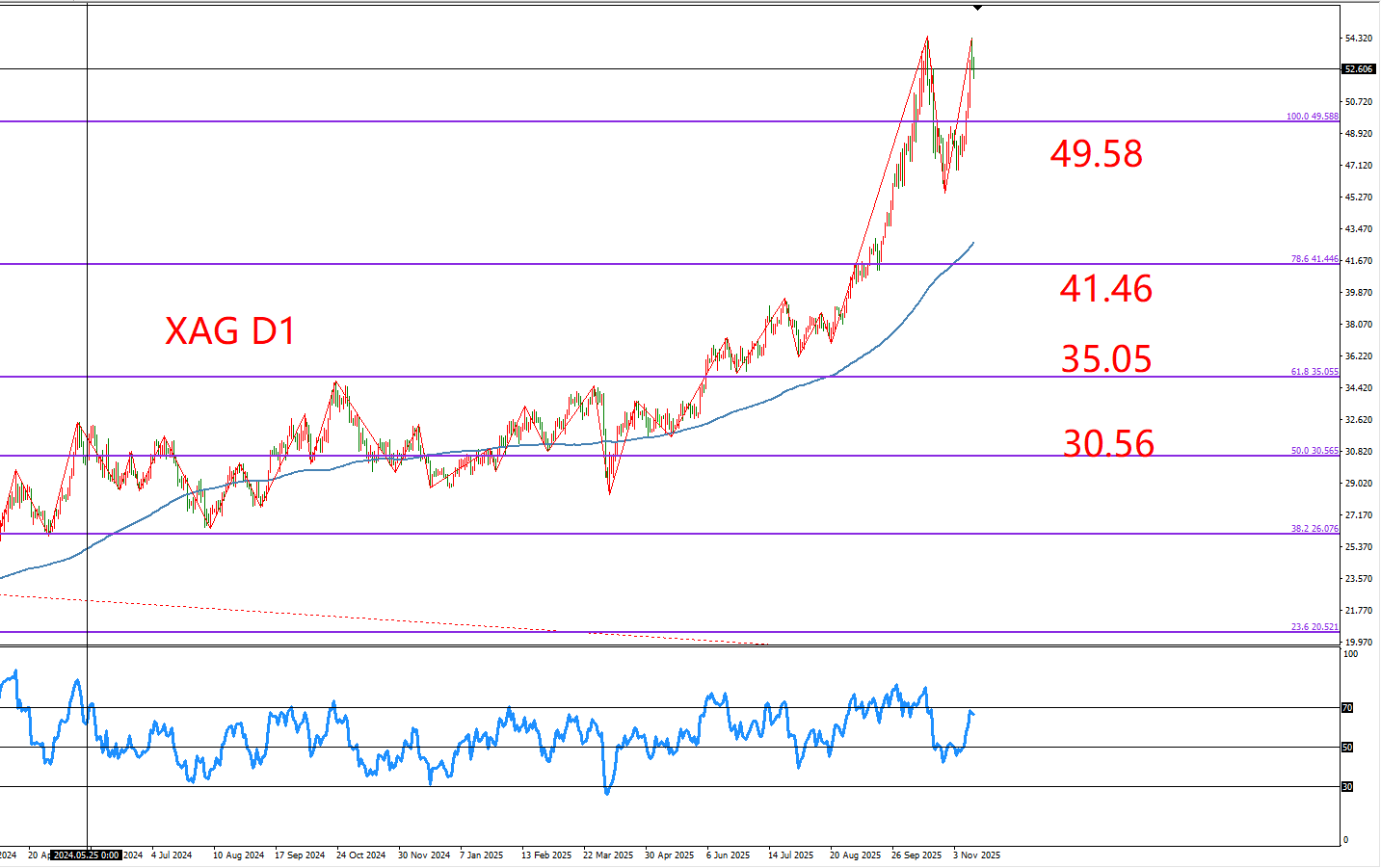Click the RSI 50 midline level marker
The image size is (1381, 868).
coord(1347,748)
